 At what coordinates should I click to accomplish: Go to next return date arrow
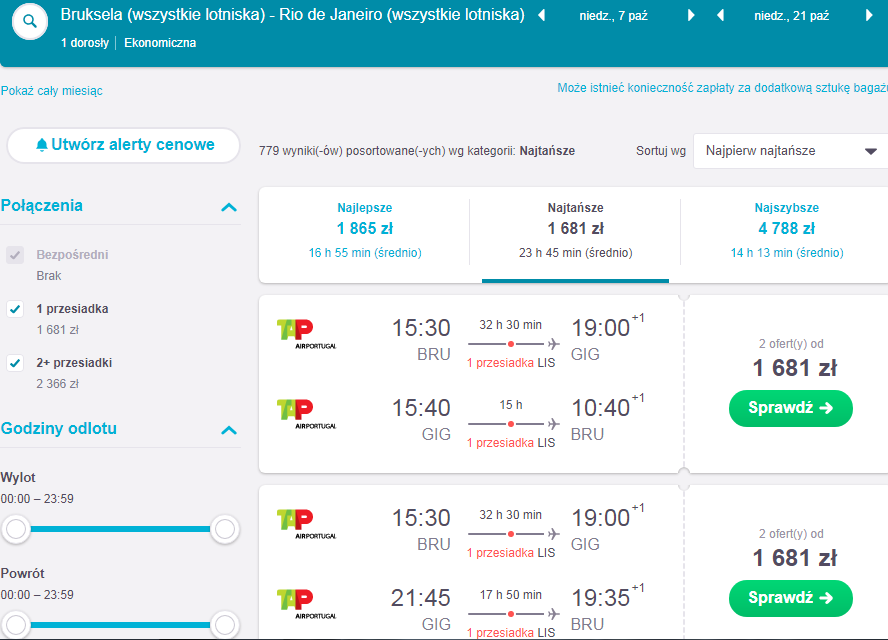[x=869, y=15]
